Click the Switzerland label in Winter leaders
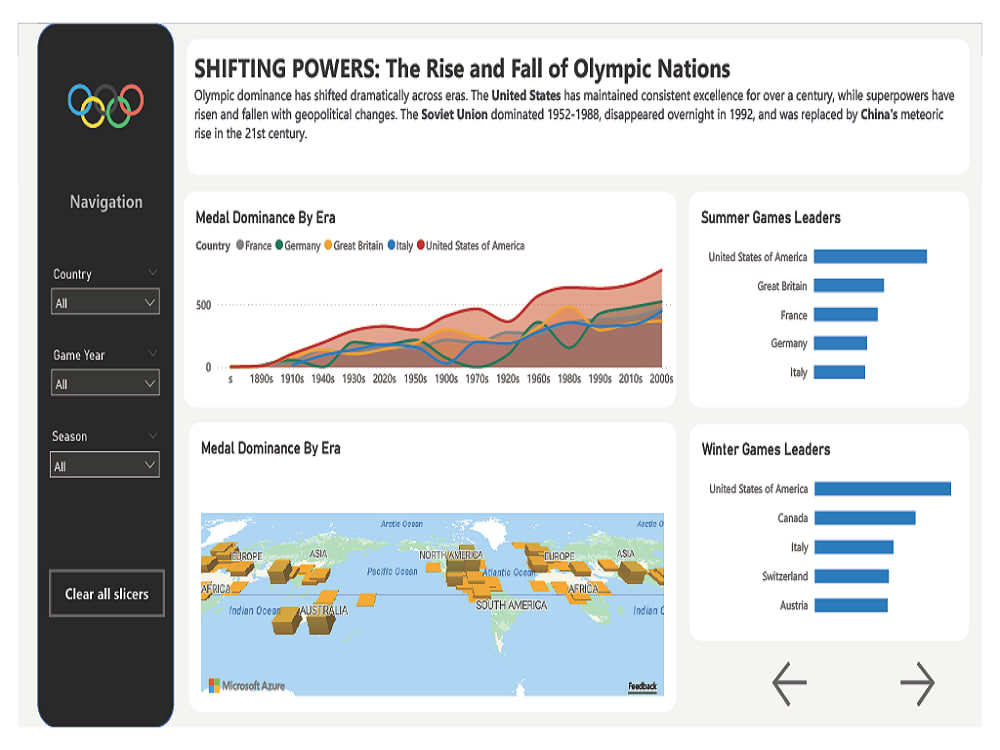Screen dimensions: 1000x750 [784, 576]
